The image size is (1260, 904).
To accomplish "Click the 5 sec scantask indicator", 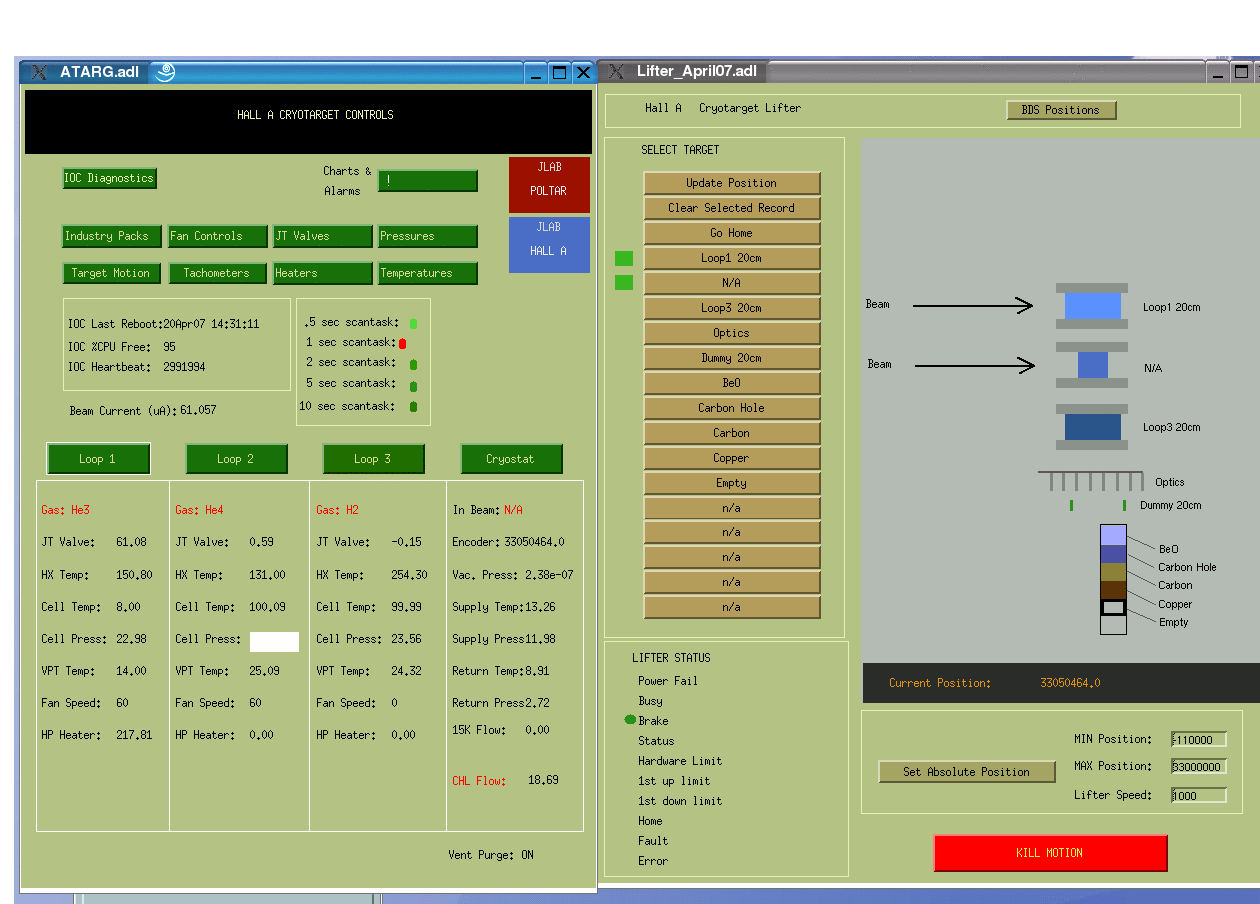I will coord(414,386).
